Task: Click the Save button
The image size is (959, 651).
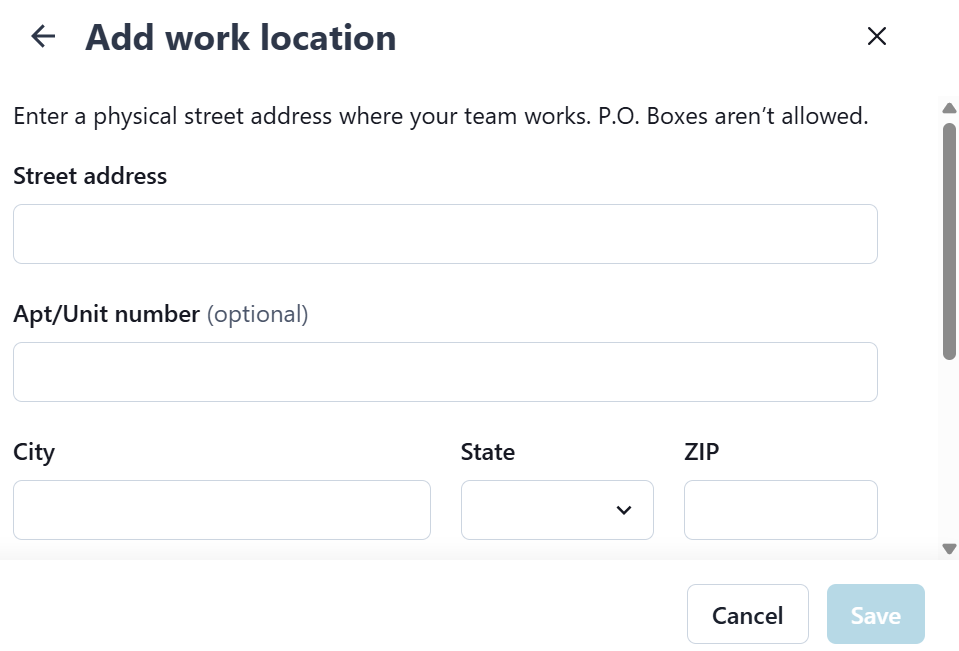Action: (875, 615)
